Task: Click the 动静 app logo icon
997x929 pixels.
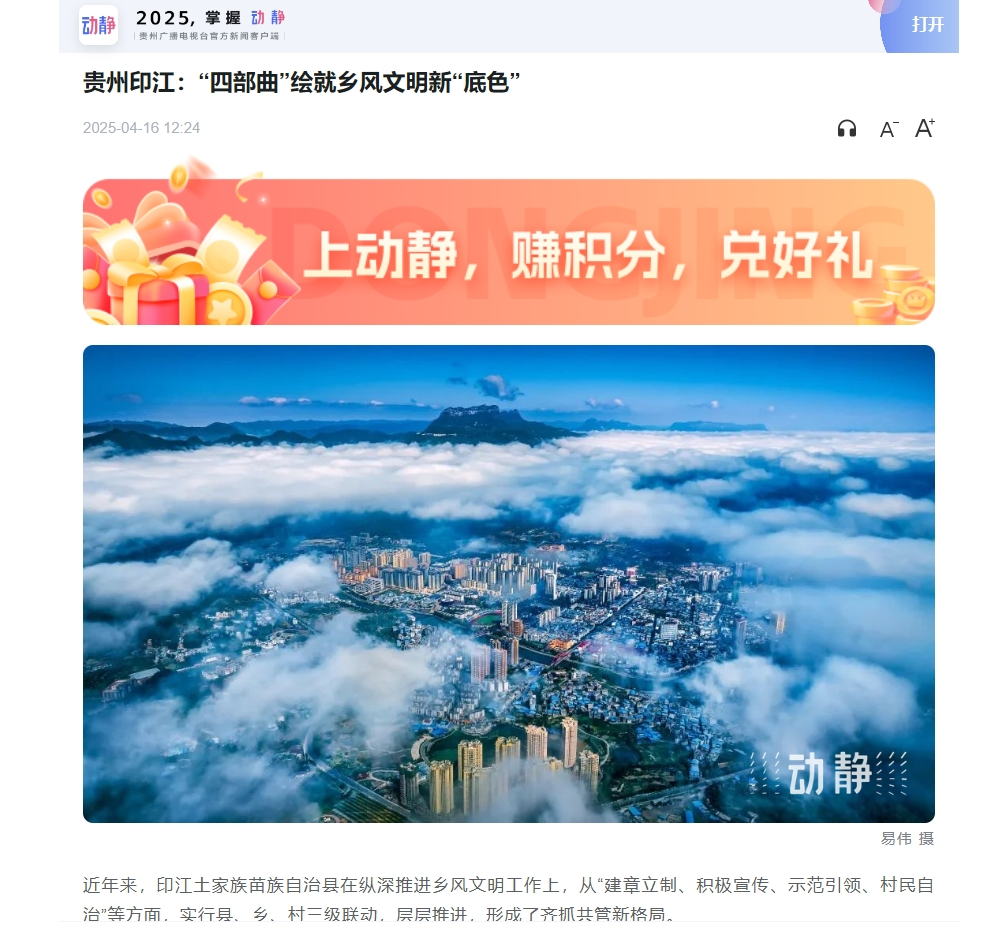Action: pyautogui.click(x=99, y=25)
